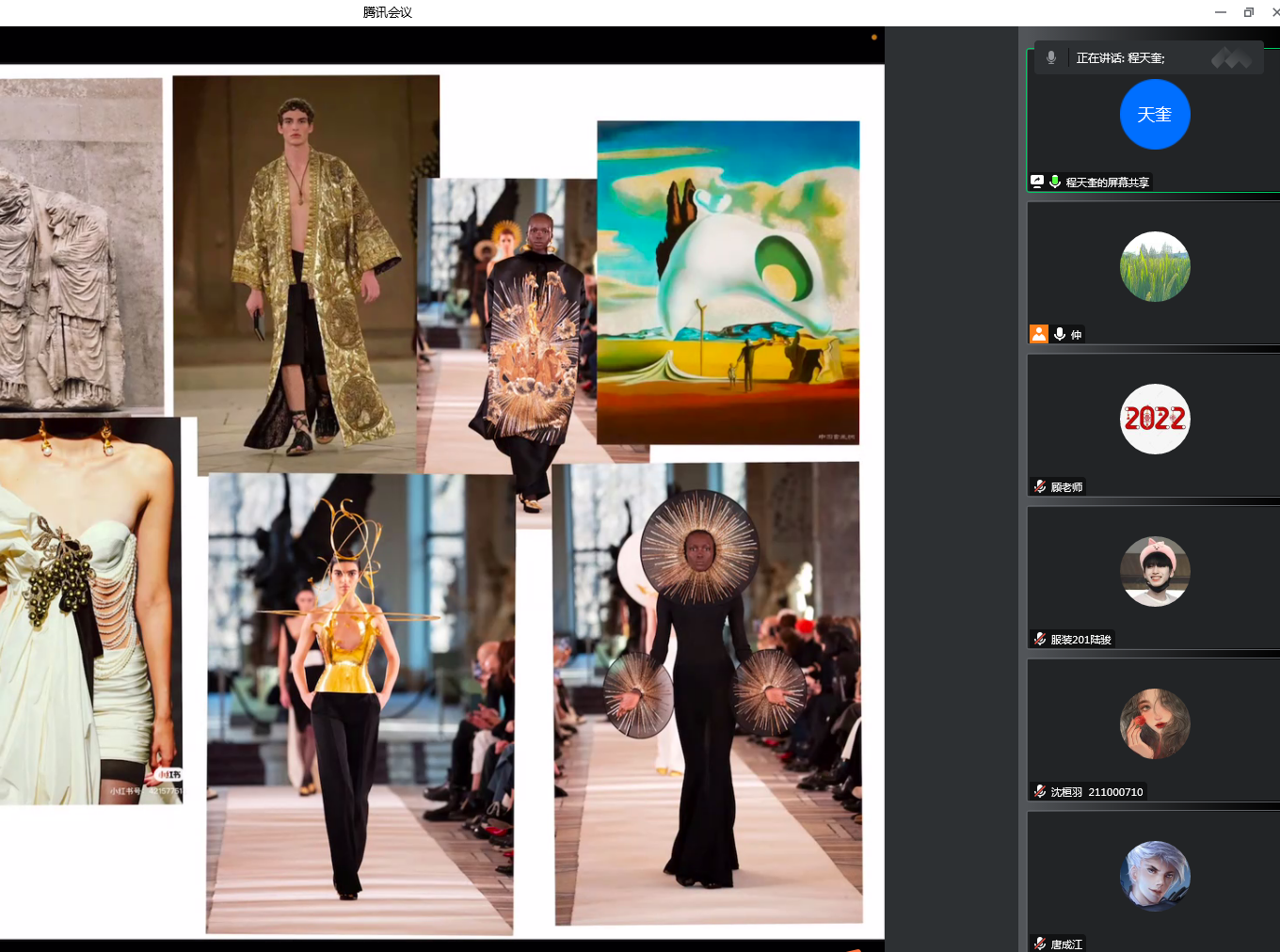The width and height of the screenshot is (1280, 952).
Task: Select the pink hat avatar of 服装201陆骏
Action: coord(1155,572)
